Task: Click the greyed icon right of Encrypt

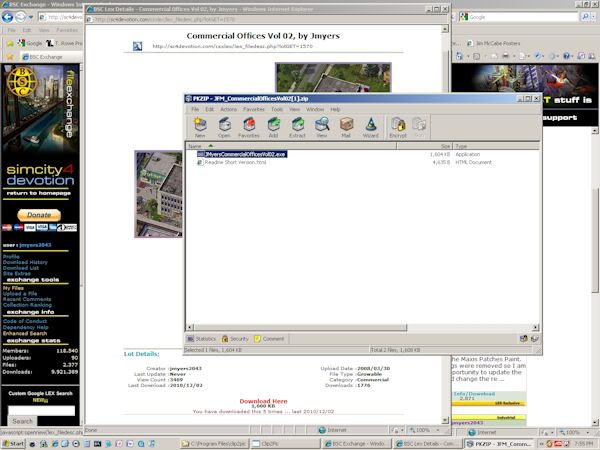Action: tap(419, 127)
